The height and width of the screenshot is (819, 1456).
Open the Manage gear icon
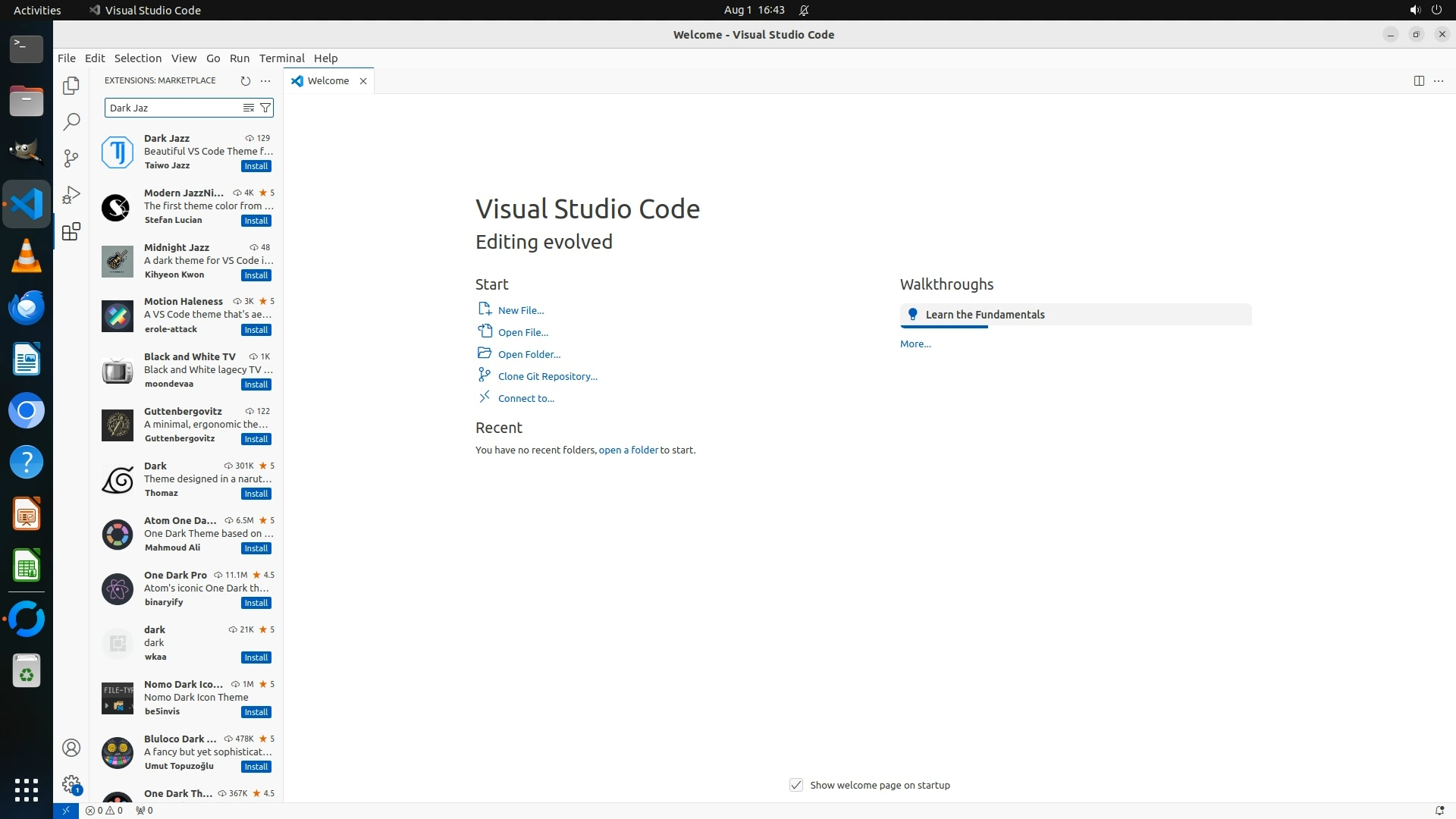(71, 784)
